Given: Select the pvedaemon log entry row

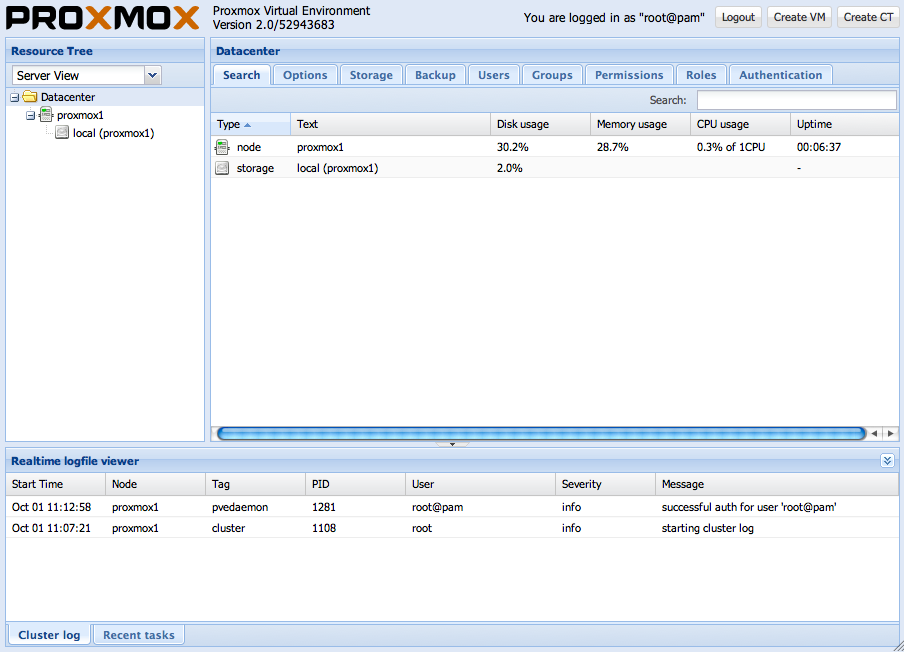Looking at the screenshot, I should (x=452, y=507).
